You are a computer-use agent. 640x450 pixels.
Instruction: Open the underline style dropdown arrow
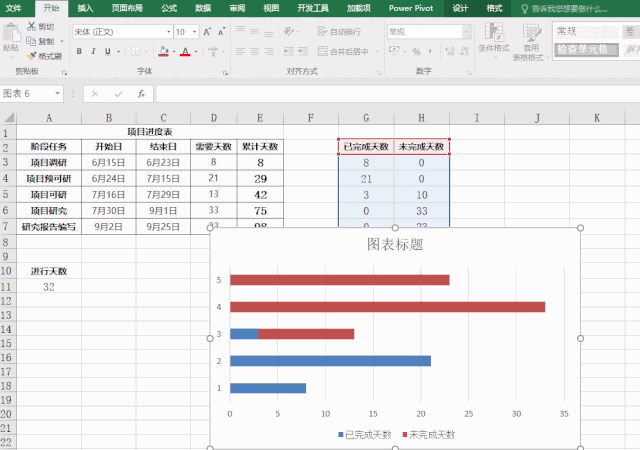pos(119,51)
